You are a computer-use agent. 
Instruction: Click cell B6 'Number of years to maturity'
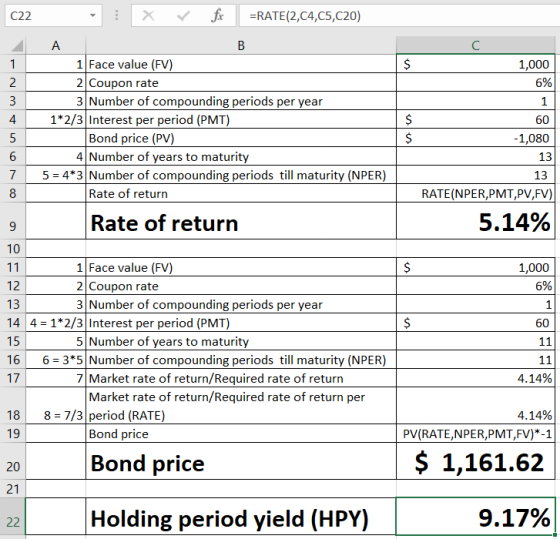[241, 156]
